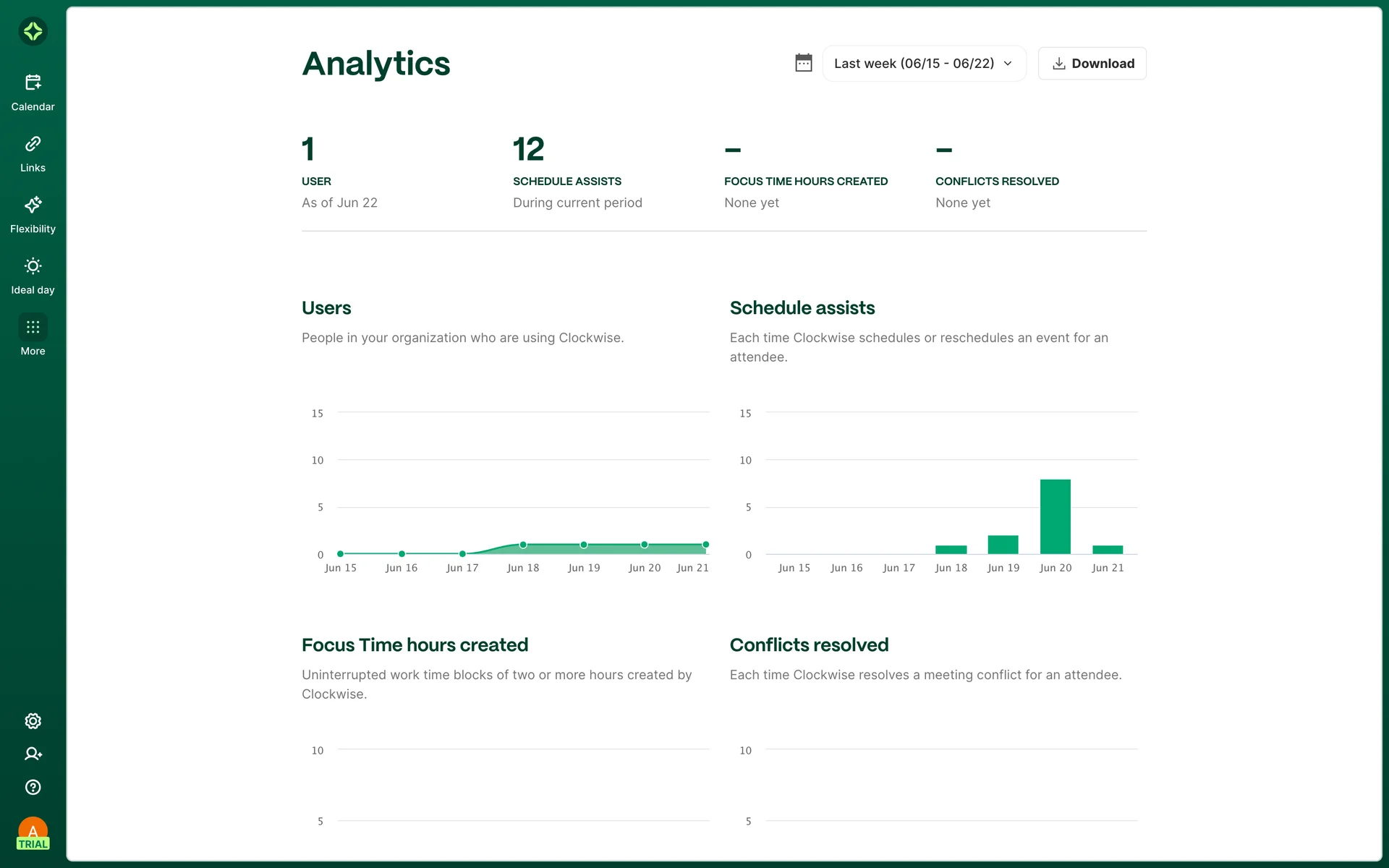The height and width of the screenshot is (868, 1389).
Task: Open the Calendar sidebar icon
Action: [x=33, y=82]
